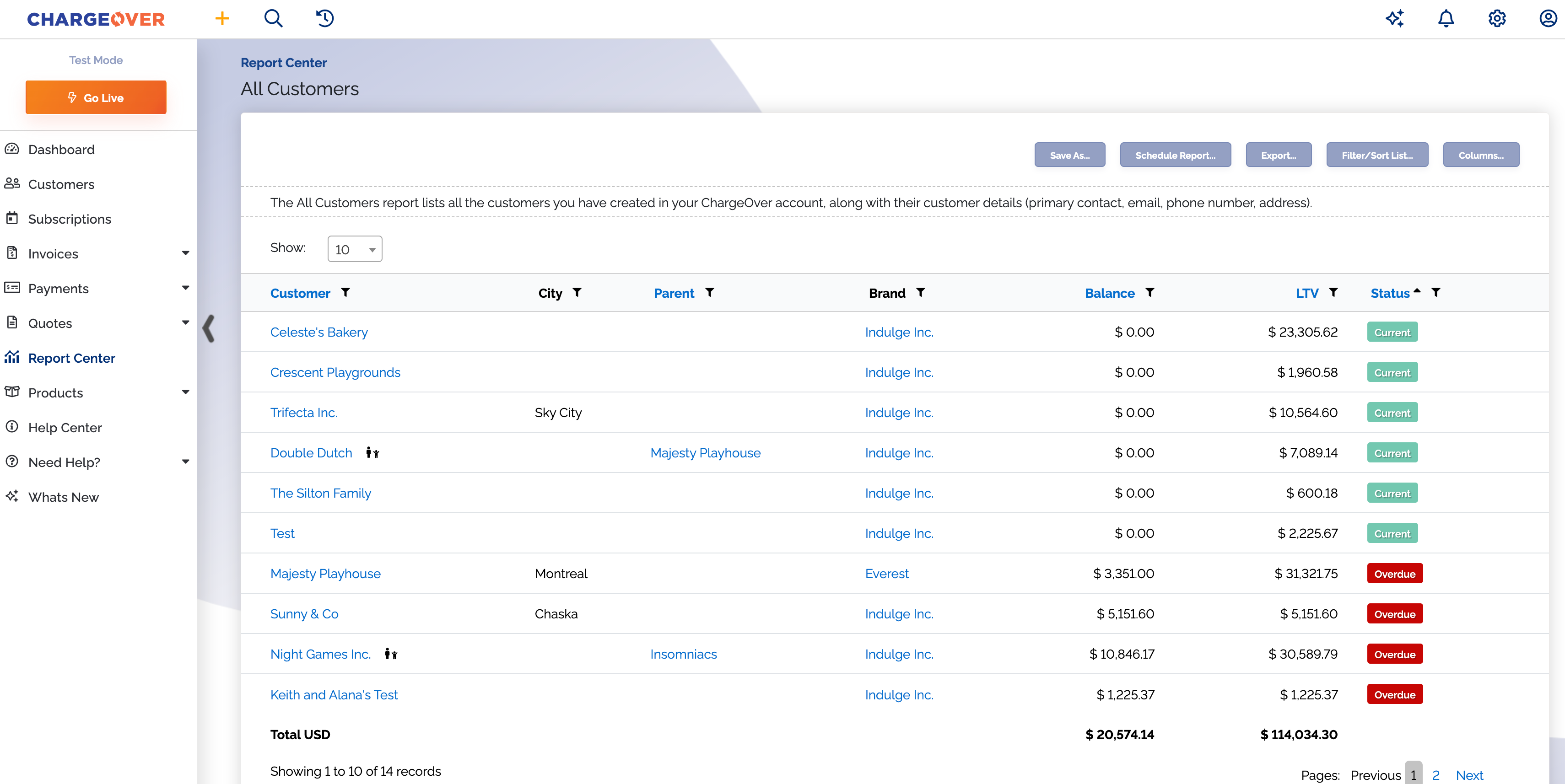Viewport: 1565px width, 784px height.
Task: Click the Subscriptions calendar icon in sidebar
Action: click(x=12, y=218)
